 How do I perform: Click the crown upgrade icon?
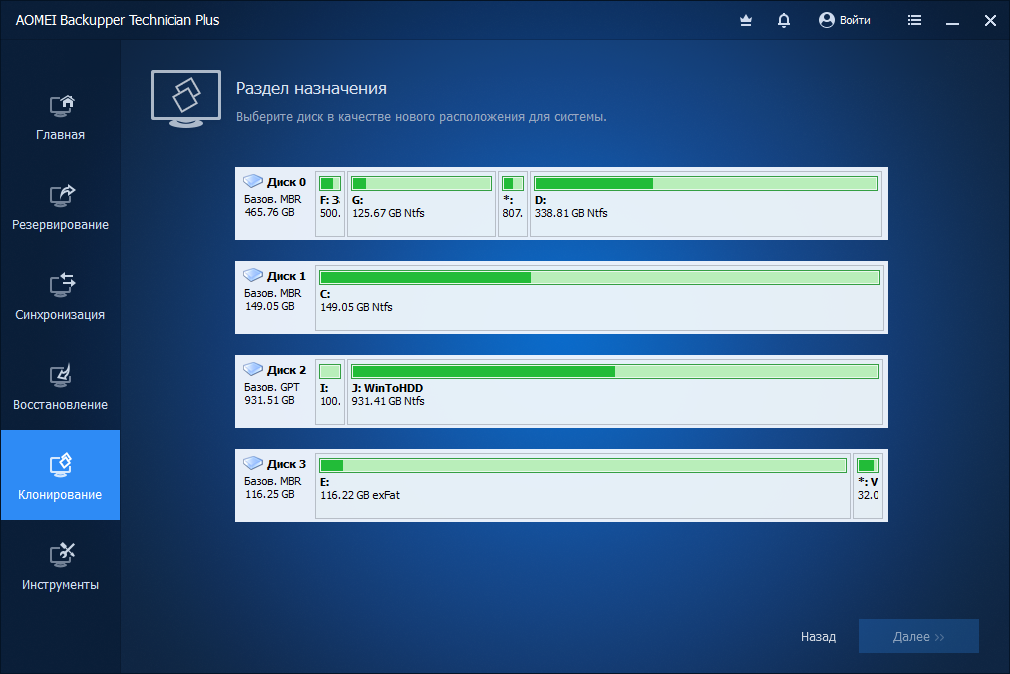[746, 21]
